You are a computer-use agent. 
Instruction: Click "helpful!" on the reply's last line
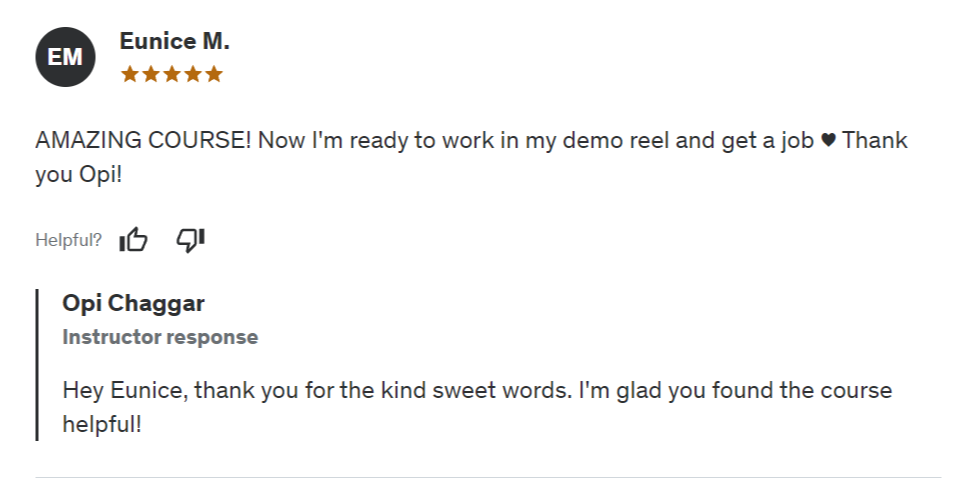[102, 423]
